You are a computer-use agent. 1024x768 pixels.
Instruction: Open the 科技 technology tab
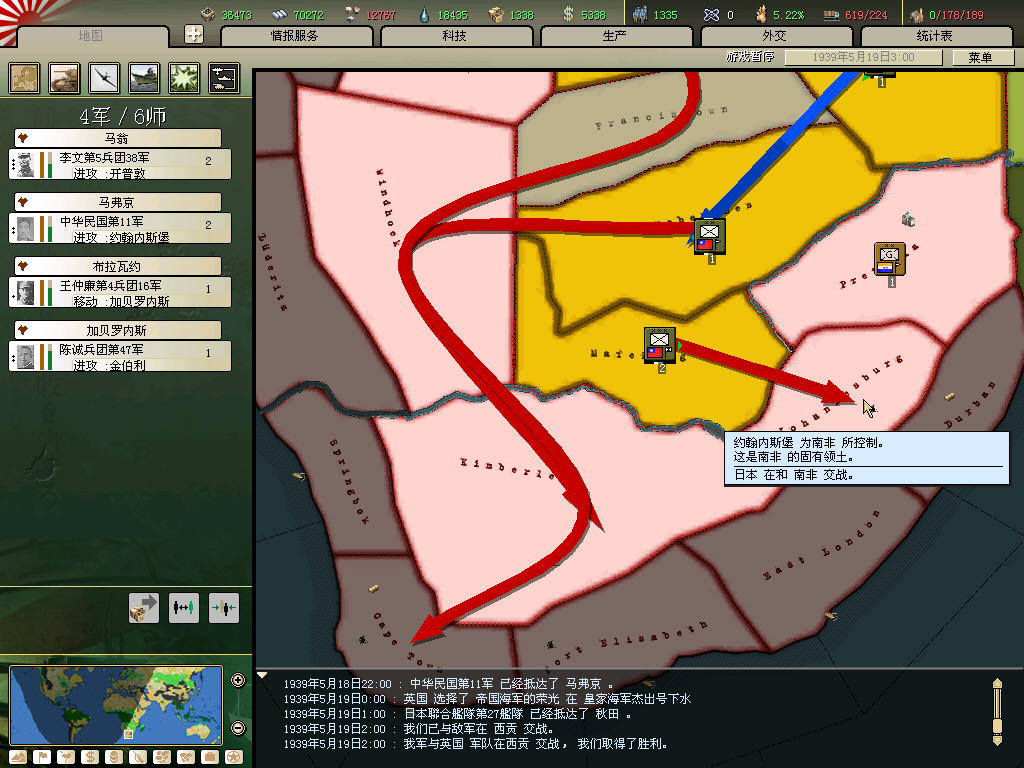(455, 36)
